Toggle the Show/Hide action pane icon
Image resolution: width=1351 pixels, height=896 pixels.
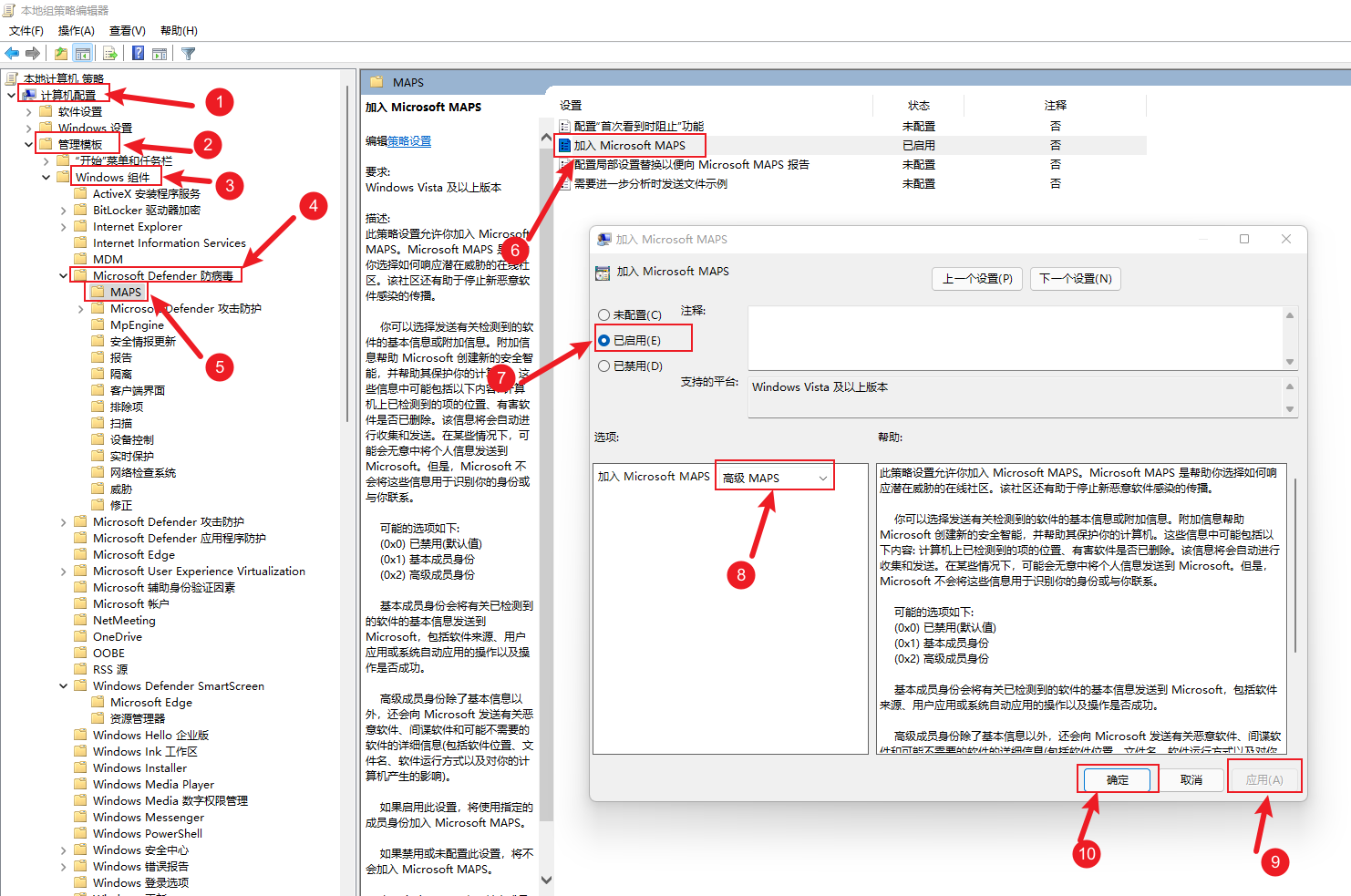(160, 54)
